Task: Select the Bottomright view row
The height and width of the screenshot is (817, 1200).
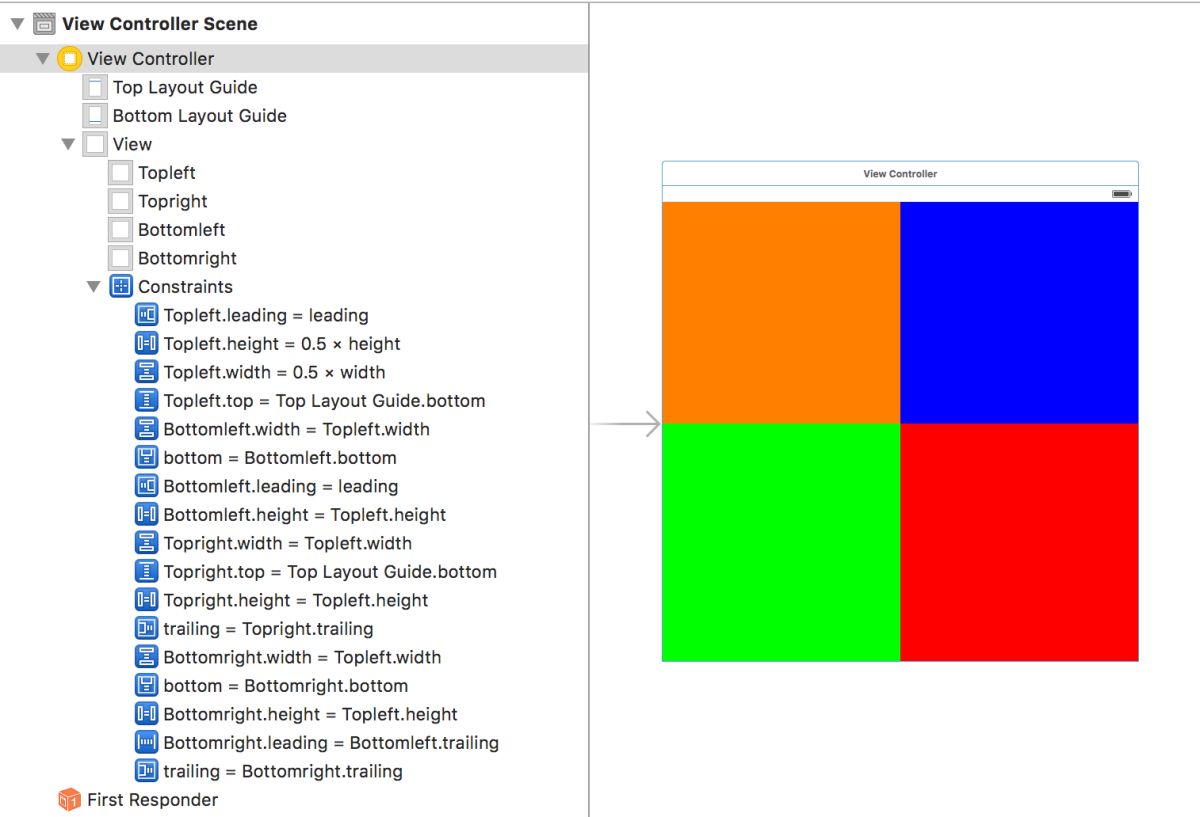Action: 294,258
